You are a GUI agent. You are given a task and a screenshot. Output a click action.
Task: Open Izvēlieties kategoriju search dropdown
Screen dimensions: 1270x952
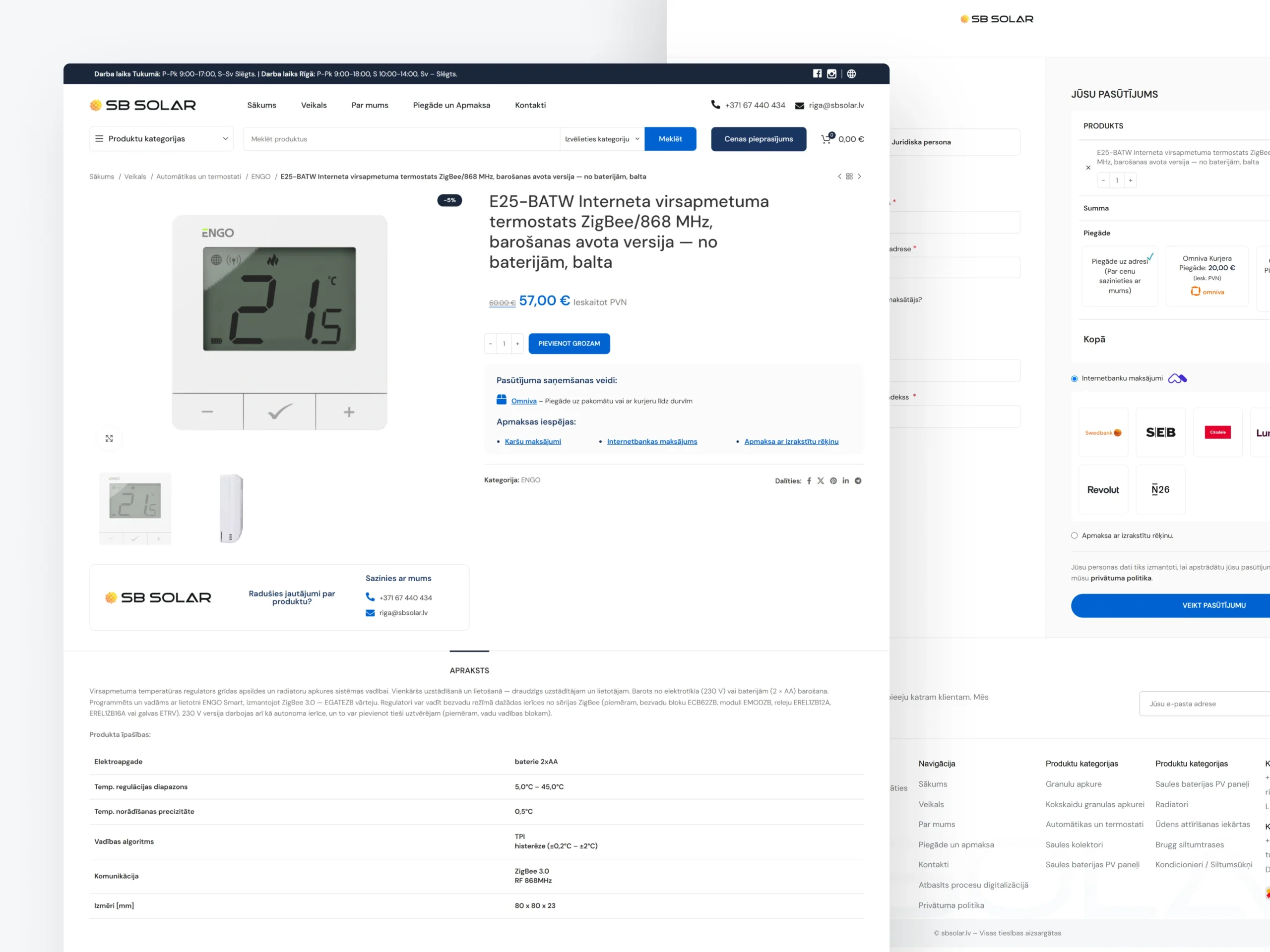[602, 139]
